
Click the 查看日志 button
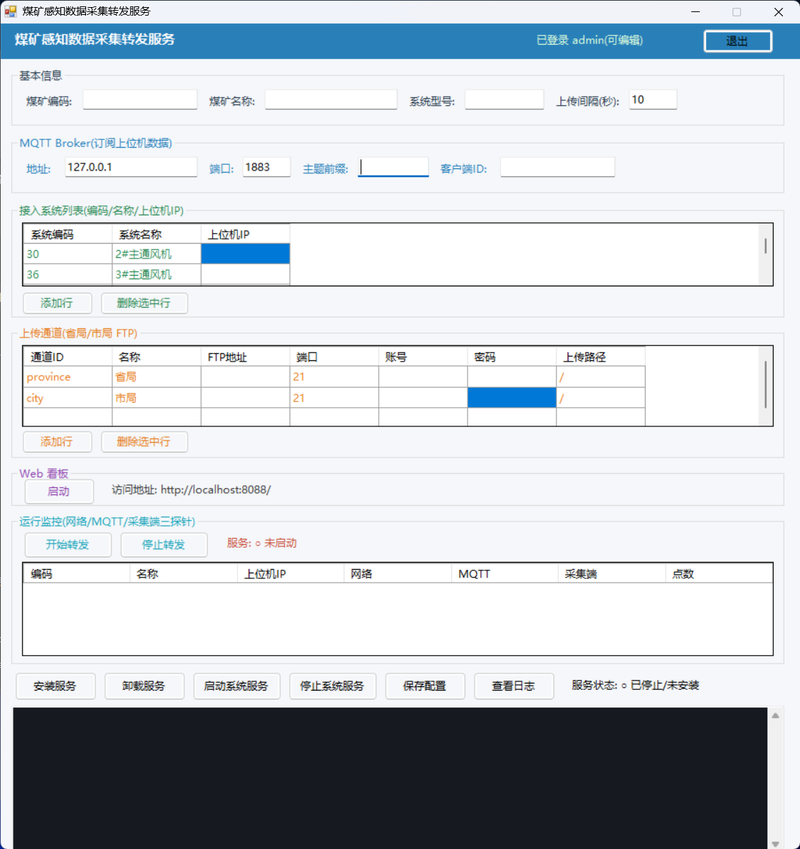(x=514, y=686)
